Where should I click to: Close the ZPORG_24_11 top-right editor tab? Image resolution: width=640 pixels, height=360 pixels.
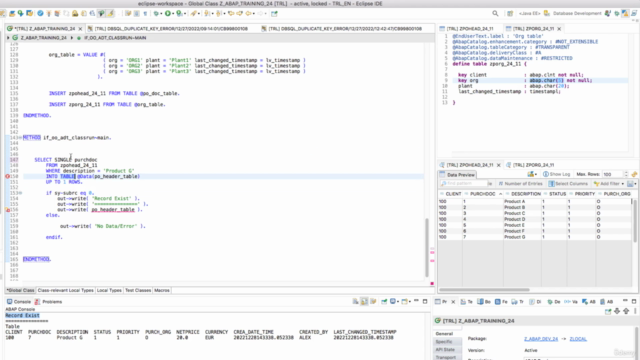(x=559, y=29)
